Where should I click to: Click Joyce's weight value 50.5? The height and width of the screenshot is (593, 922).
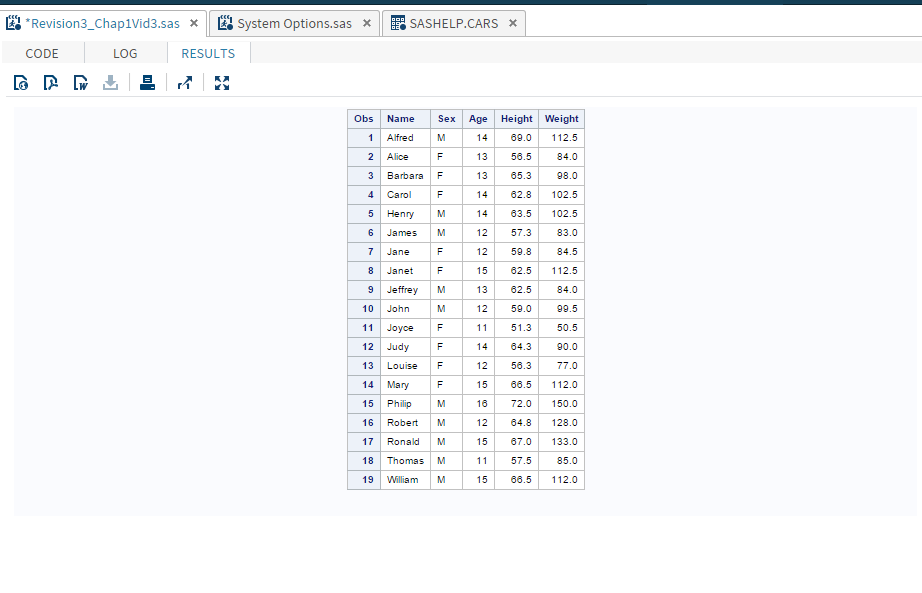coord(562,328)
